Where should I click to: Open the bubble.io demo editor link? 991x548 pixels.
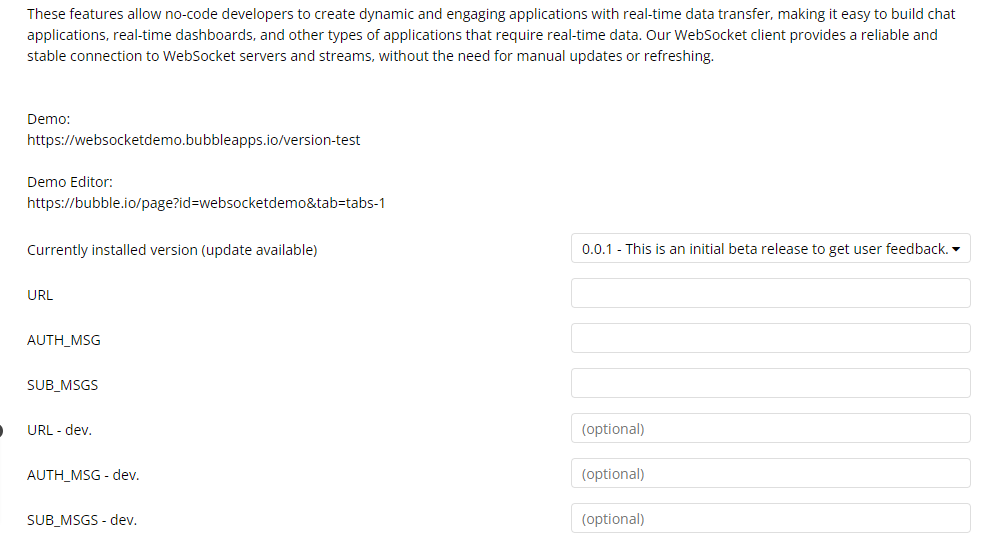(206, 203)
